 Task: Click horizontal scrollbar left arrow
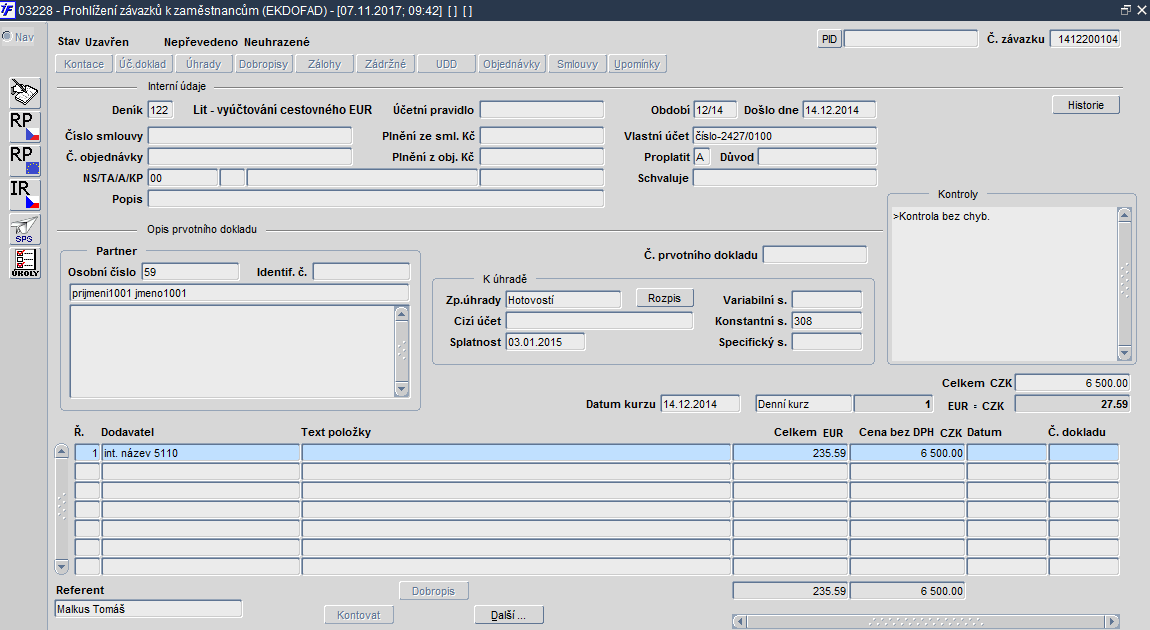[739, 621]
